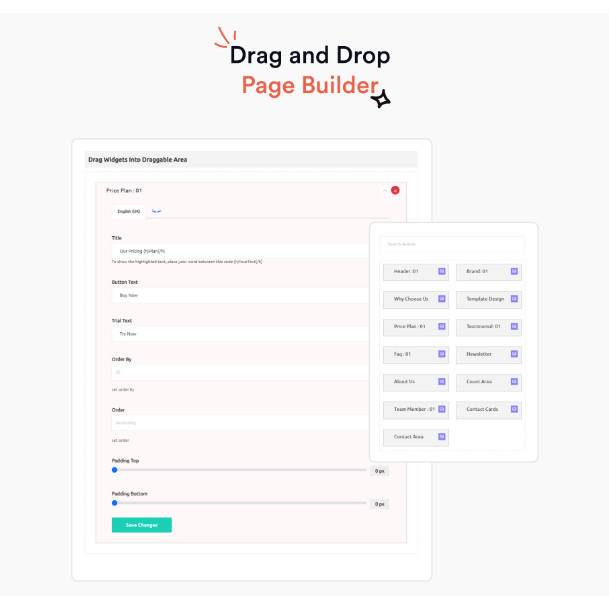This screenshot has height=609, width=609.
Task: Click the Search Addon input field
Action: click(452, 245)
